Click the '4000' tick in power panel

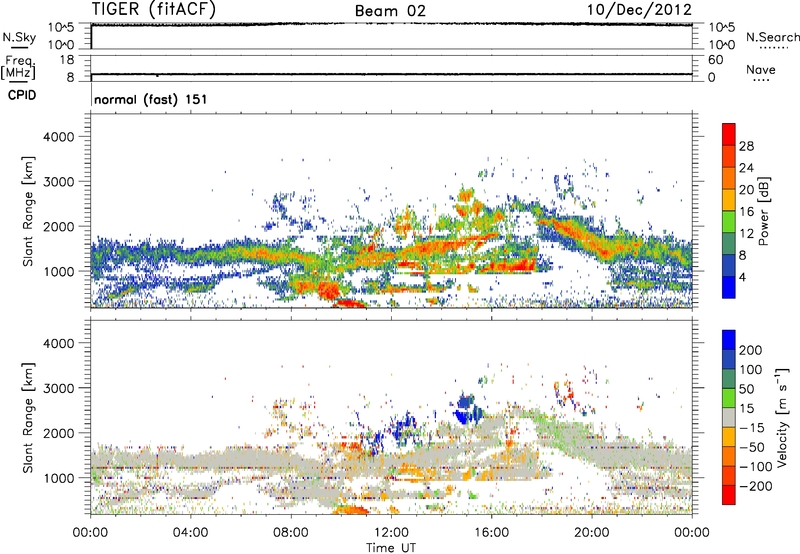(58, 137)
